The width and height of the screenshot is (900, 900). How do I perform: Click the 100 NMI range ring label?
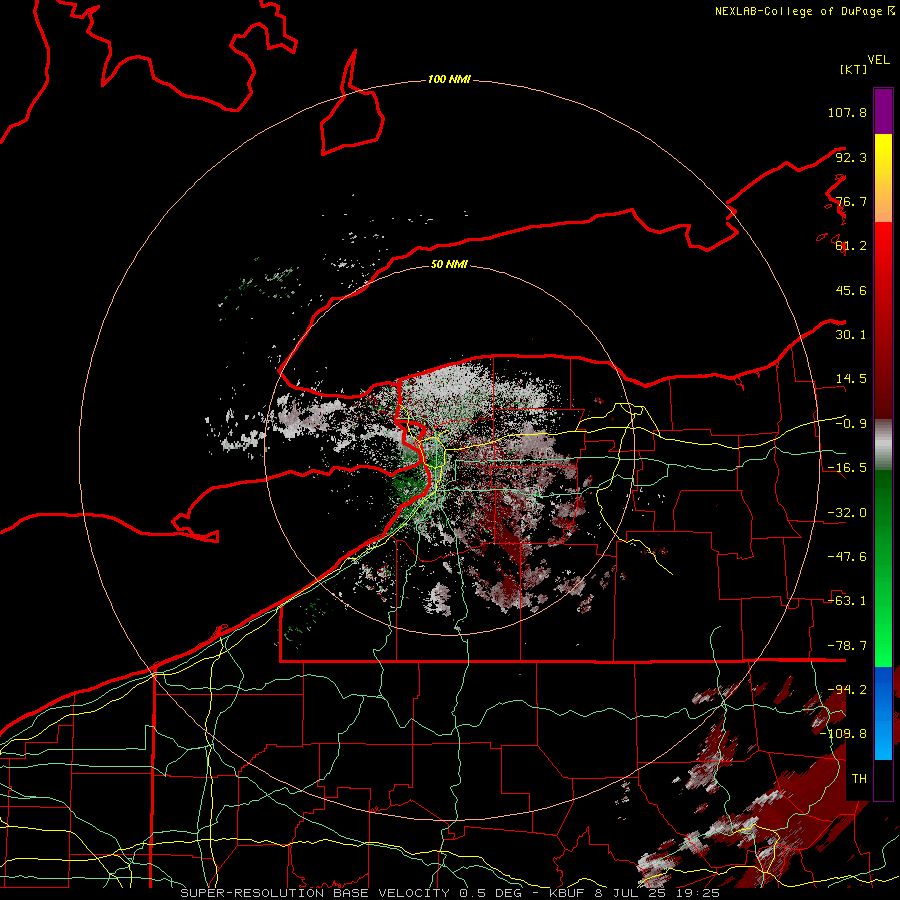449,79
